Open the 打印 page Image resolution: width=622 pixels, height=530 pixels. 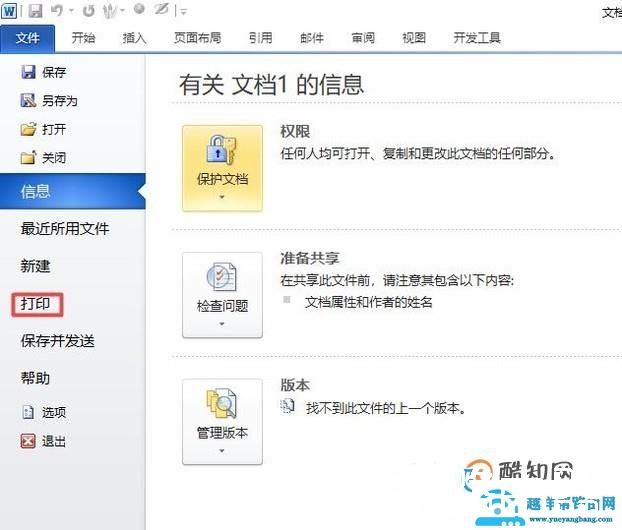point(35,304)
